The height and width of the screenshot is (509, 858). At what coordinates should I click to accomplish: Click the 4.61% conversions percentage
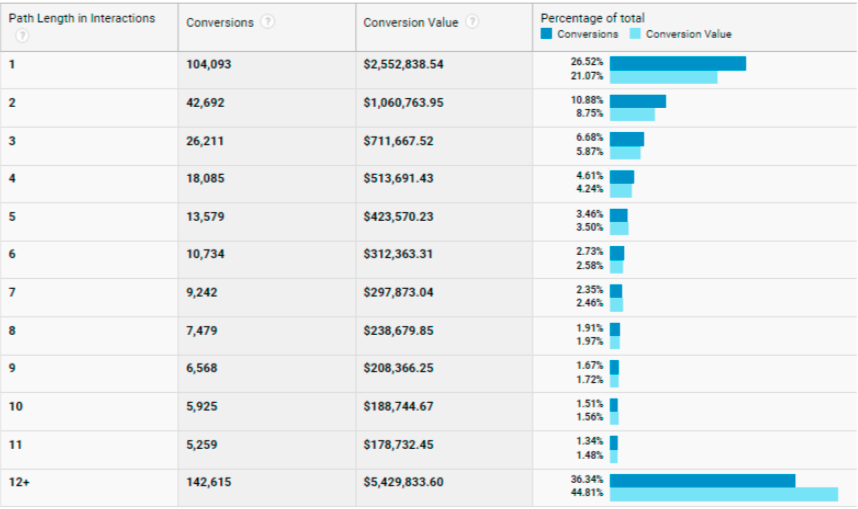tap(589, 175)
